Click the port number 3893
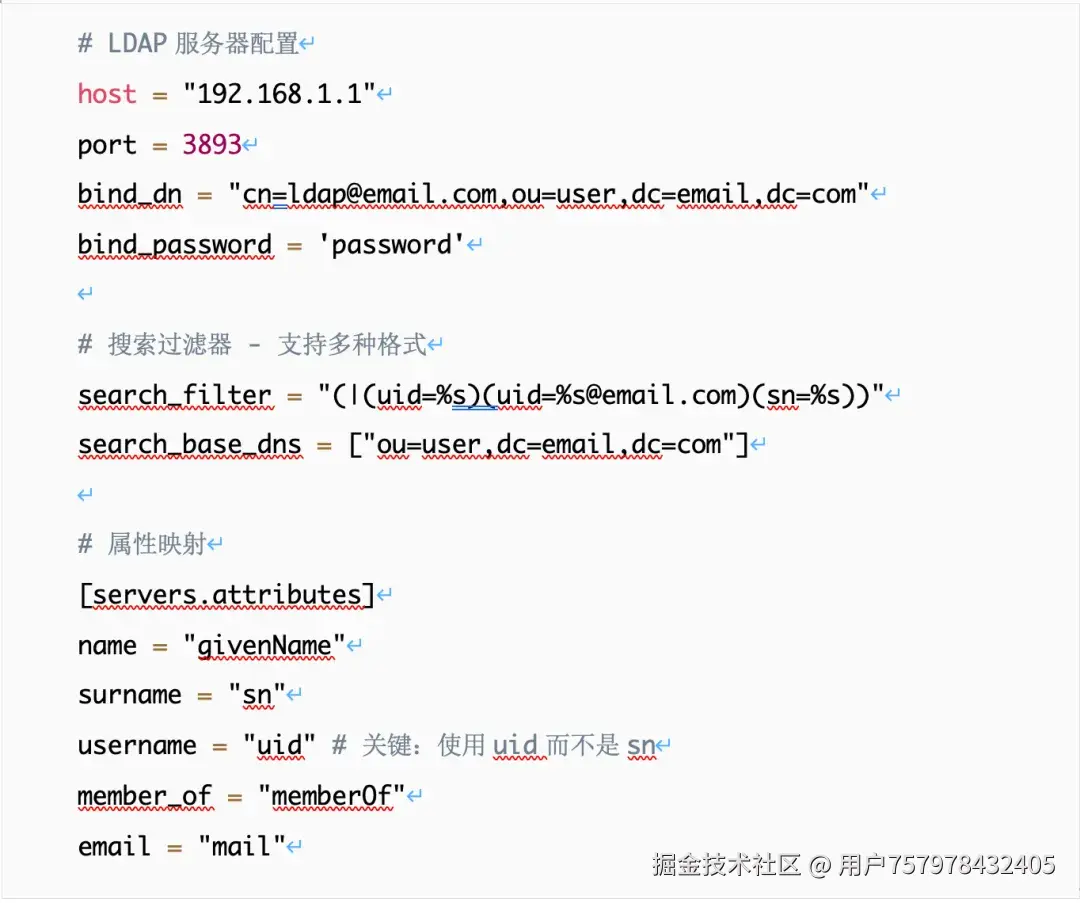This screenshot has width=1080, height=903. click(211, 144)
